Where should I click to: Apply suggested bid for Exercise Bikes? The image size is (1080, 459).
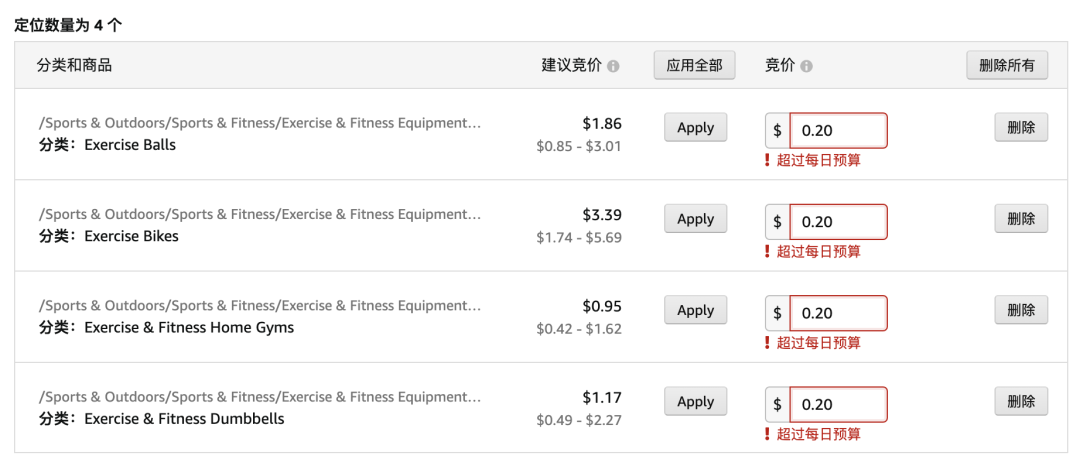point(695,219)
